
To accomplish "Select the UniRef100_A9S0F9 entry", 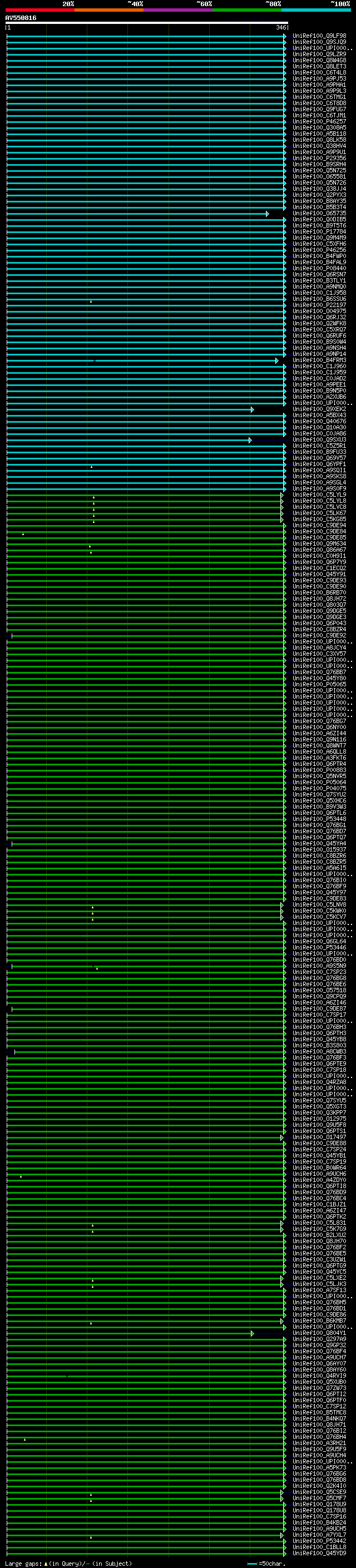I will 319,489.
